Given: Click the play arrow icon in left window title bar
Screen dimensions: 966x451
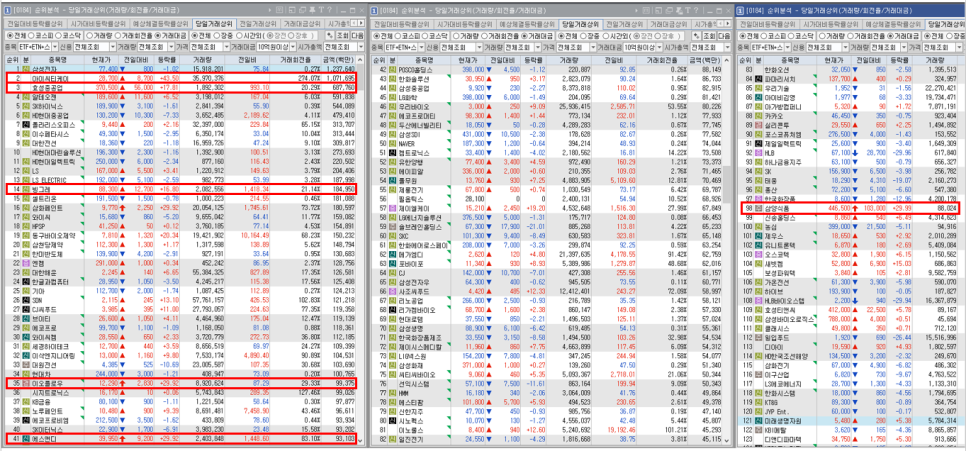Looking at the screenshot, I should point(270,10).
